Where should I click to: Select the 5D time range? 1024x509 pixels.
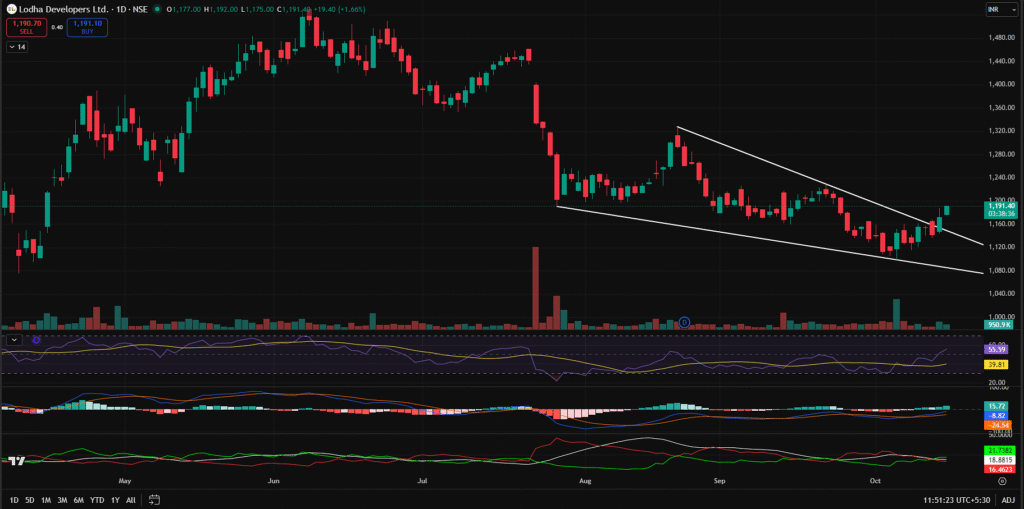click(30, 499)
